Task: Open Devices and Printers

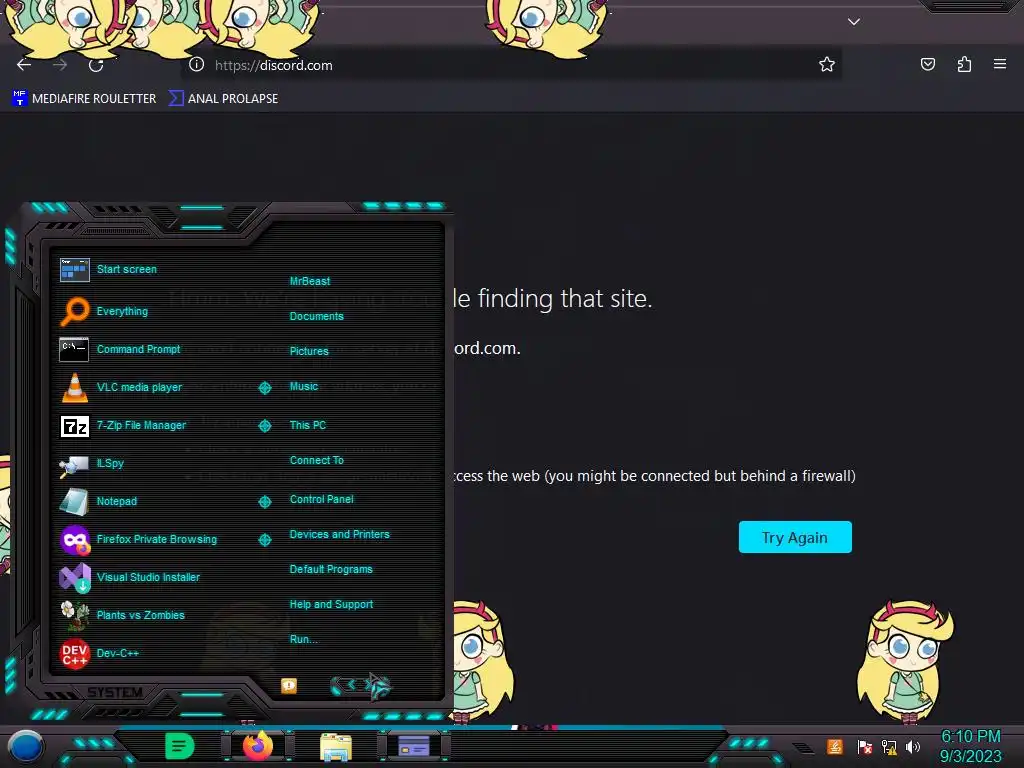Action: click(x=339, y=534)
